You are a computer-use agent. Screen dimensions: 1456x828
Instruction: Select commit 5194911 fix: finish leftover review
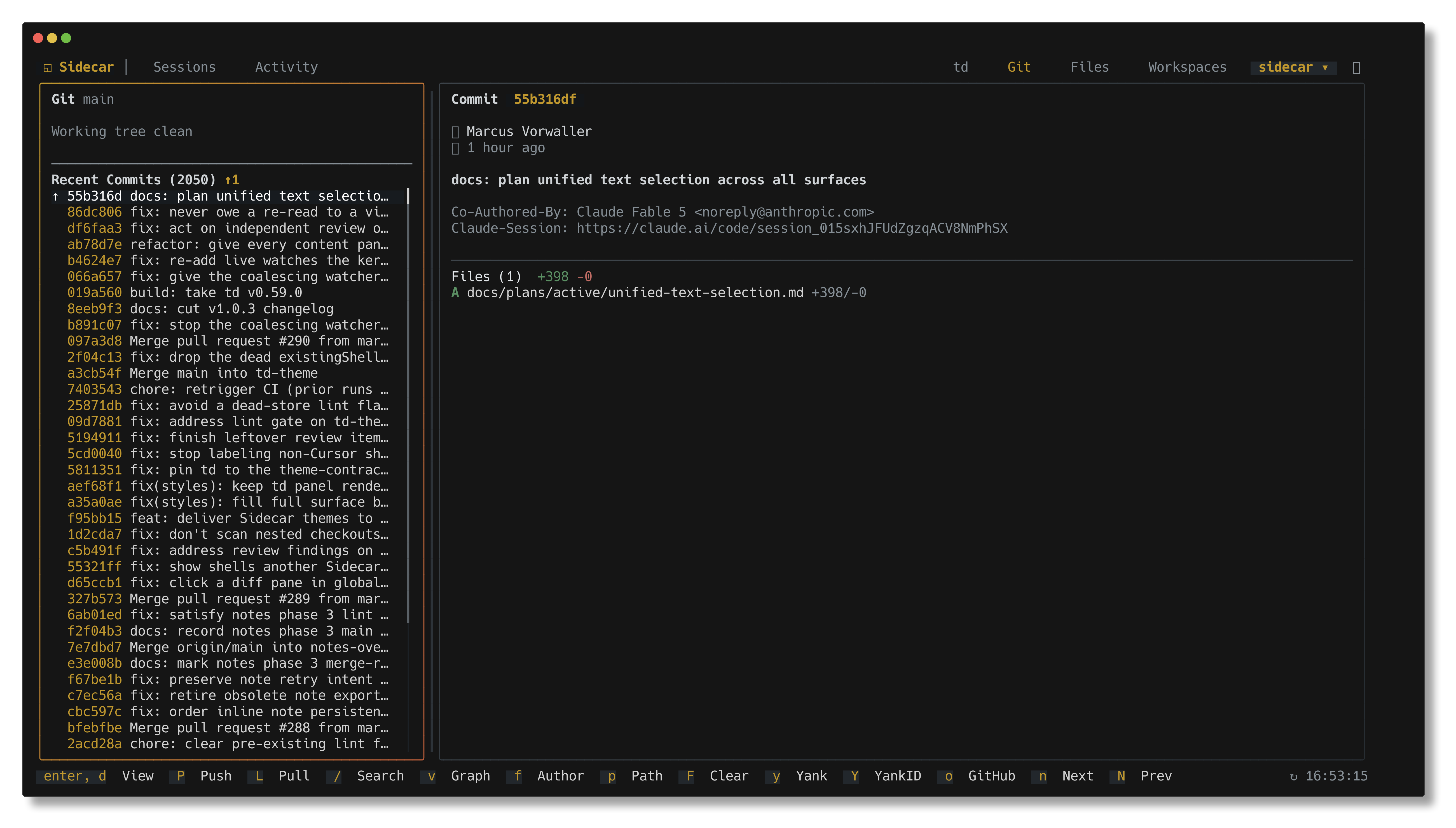click(228, 437)
